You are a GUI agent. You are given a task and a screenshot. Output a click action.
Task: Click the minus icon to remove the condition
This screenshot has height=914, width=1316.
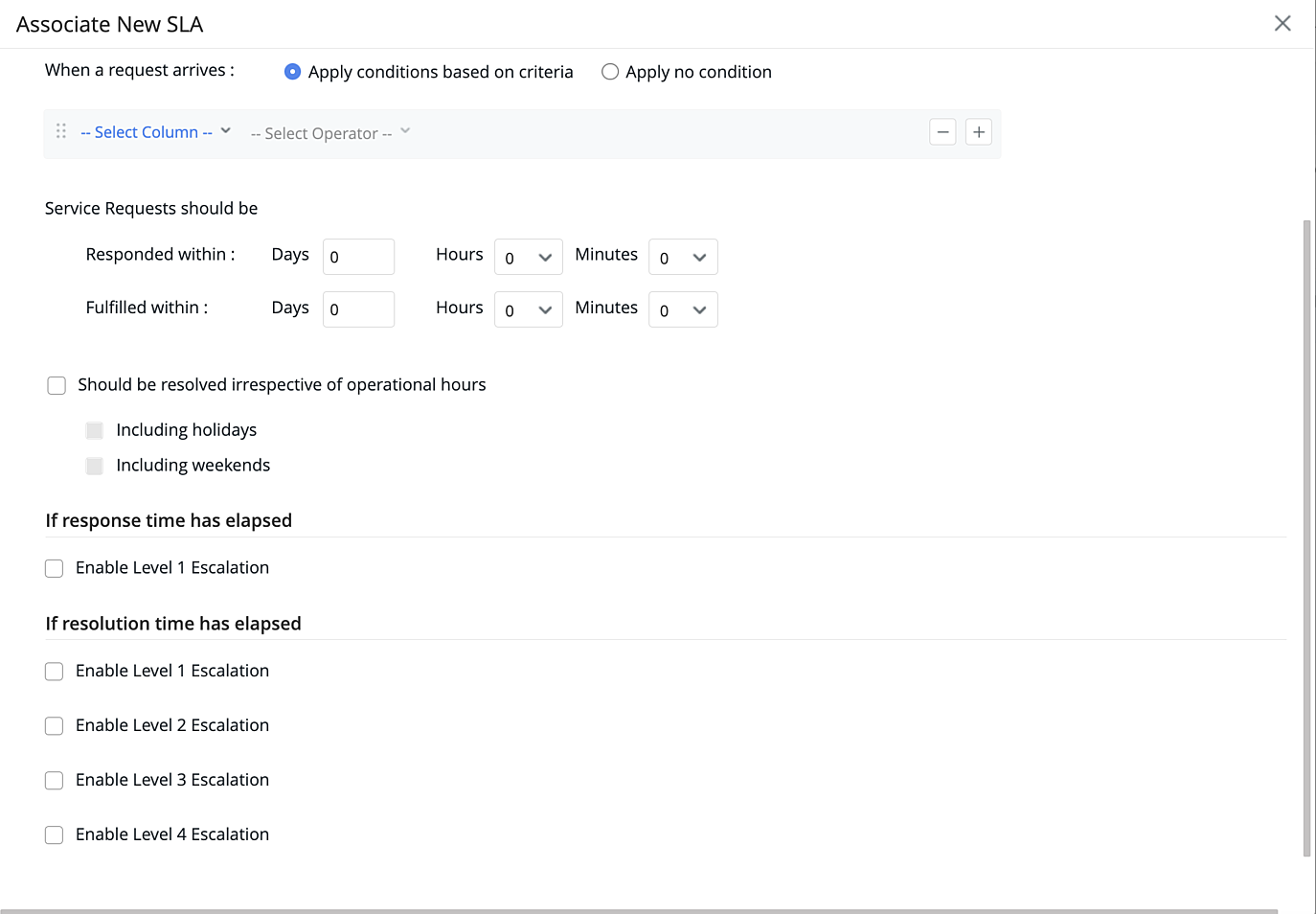coord(942,131)
